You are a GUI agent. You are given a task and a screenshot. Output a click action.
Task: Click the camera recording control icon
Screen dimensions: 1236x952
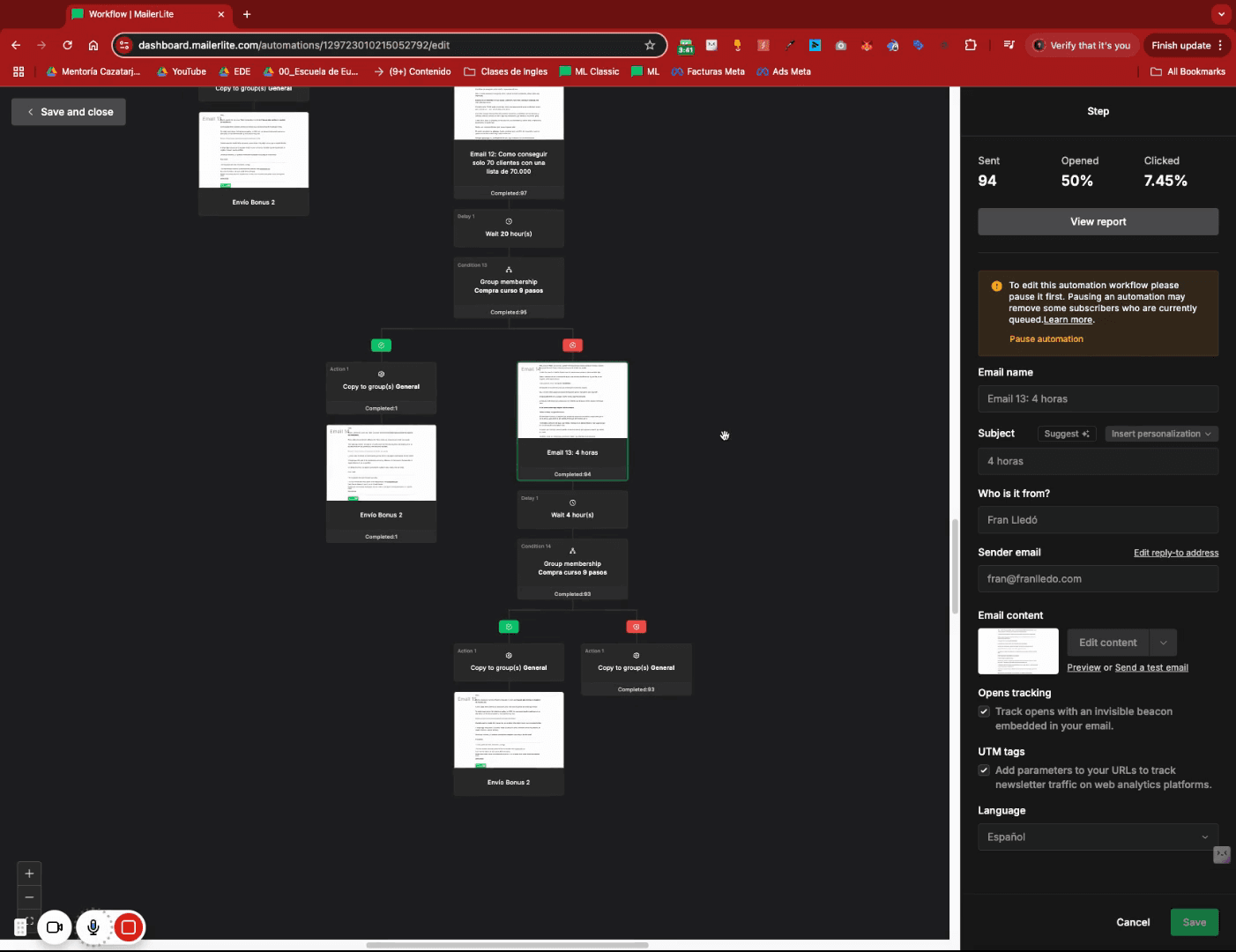click(x=54, y=927)
